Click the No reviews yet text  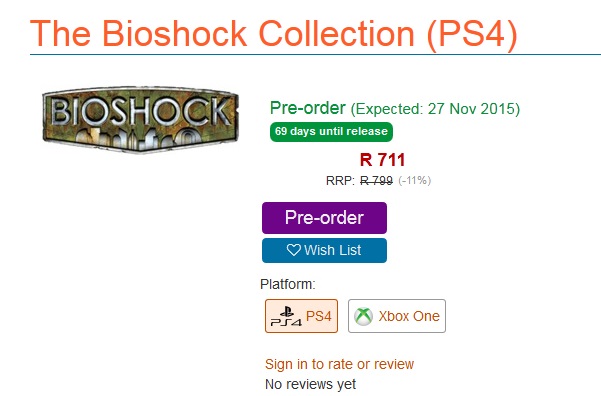point(310,384)
